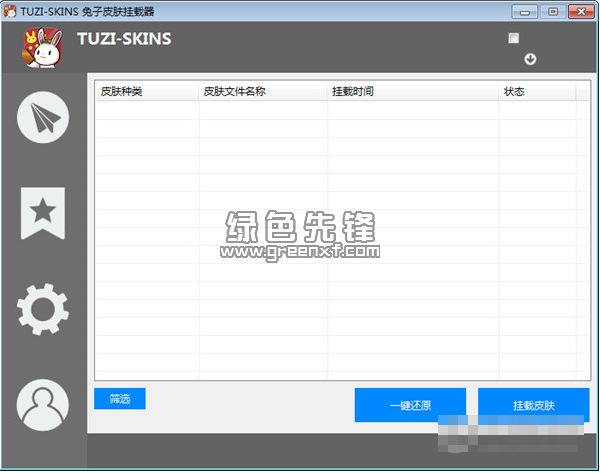The image size is (600, 473).
Task: Sort by the 皮肤种类 column header
Action: 147,91
